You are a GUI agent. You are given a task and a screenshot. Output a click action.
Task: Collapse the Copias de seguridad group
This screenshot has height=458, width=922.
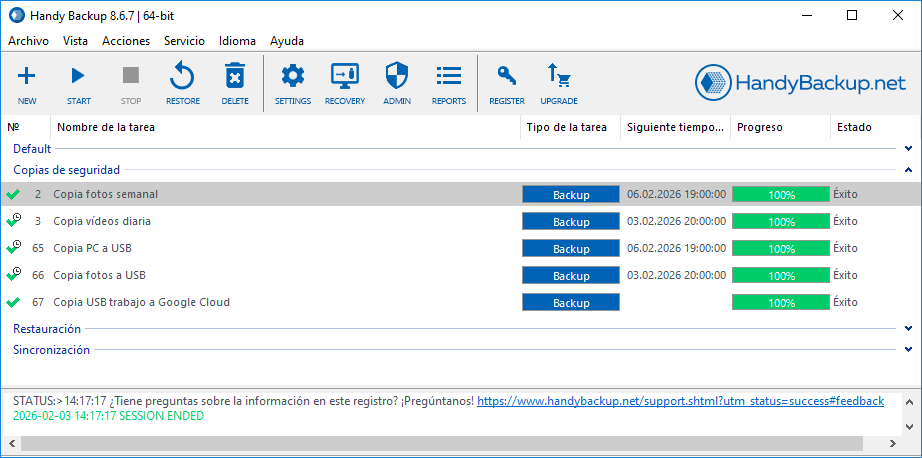908,171
